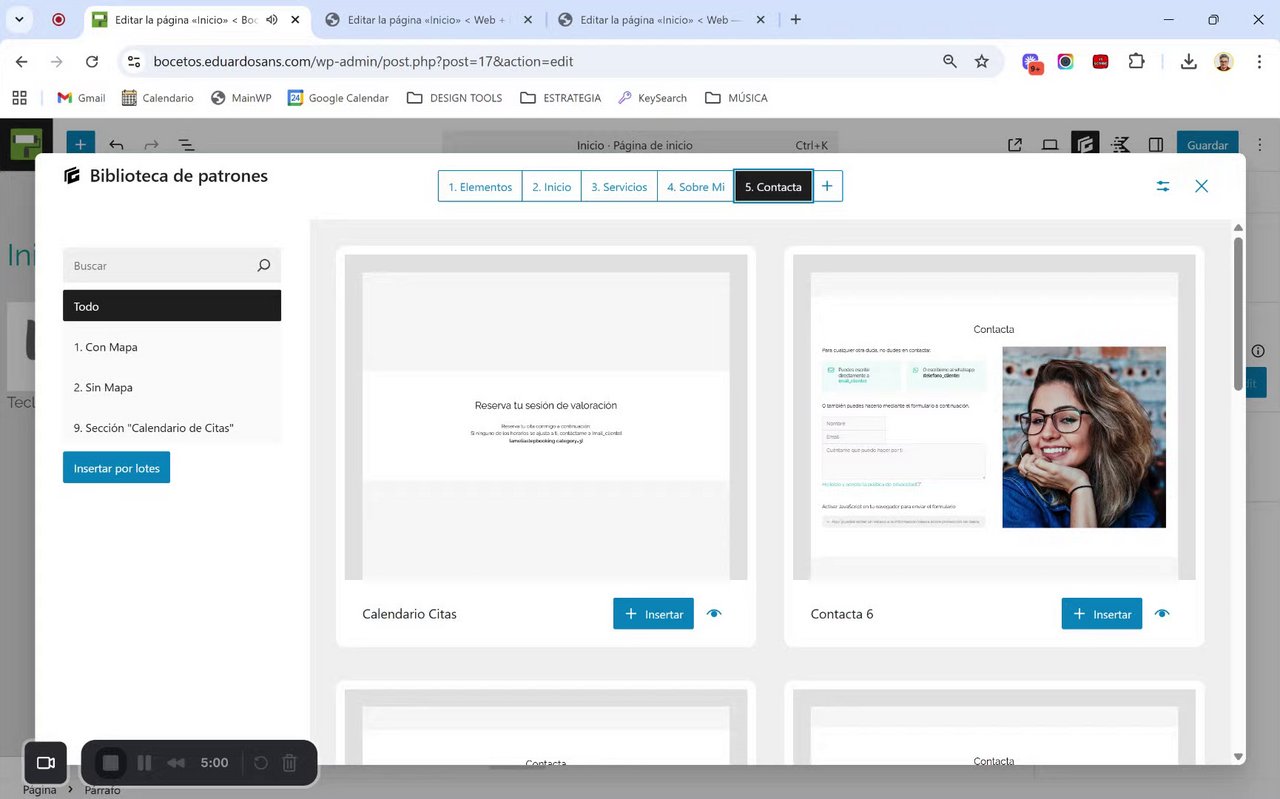Image resolution: width=1280 pixels, height=799 pixels.
Task: Open the MainWP bookmark
Action: (x=241, y=98)
